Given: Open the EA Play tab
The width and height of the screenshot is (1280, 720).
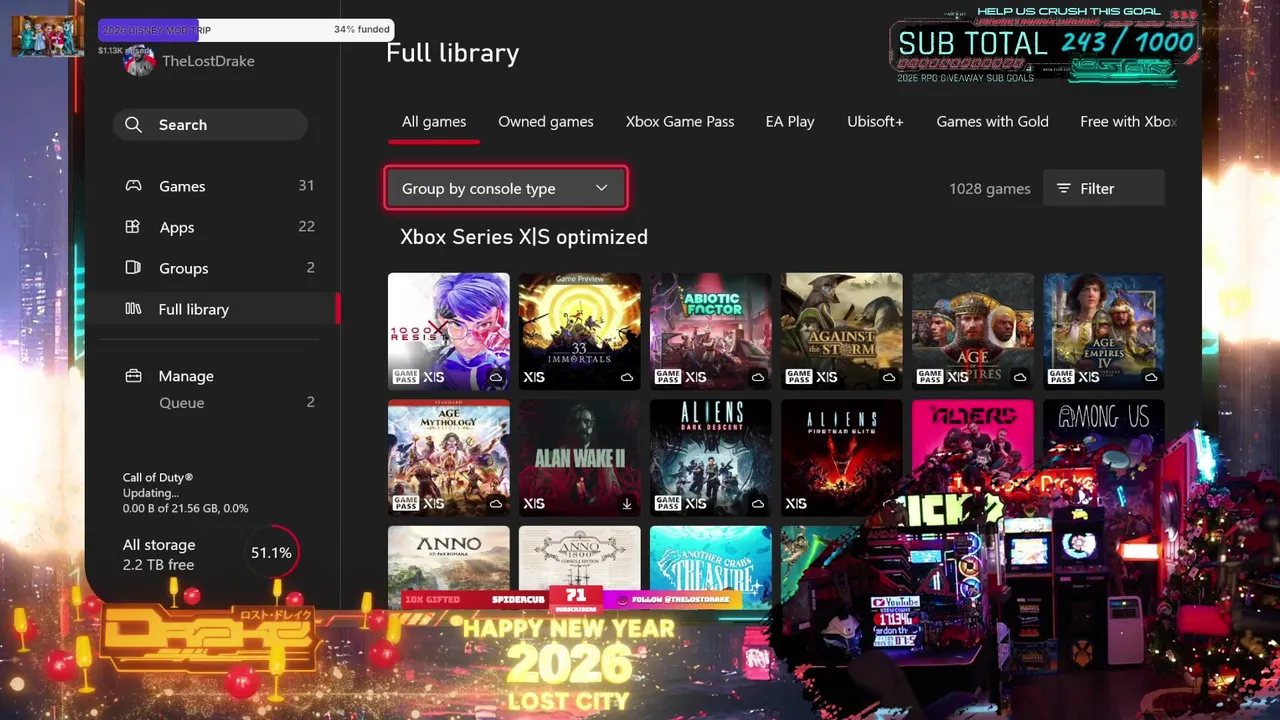Looking at the screenshot, I should click(x=790, y=121).
